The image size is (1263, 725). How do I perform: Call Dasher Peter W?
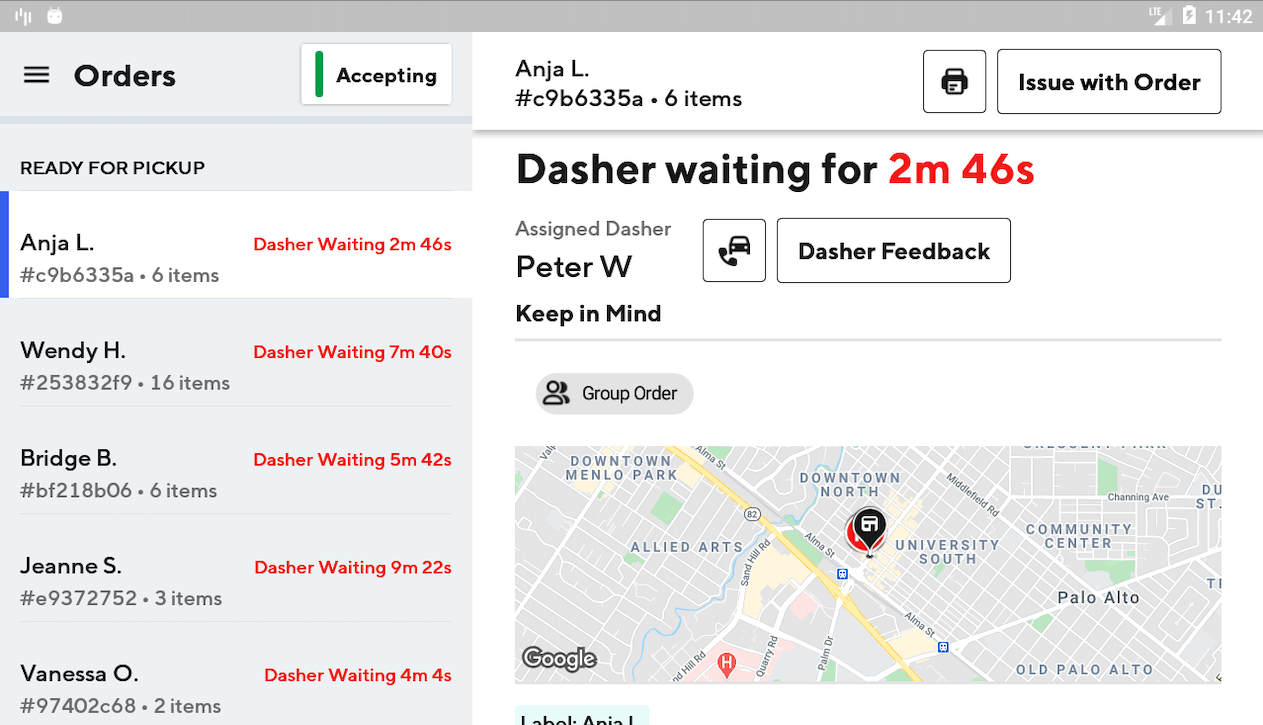click(x=734, y=250)
